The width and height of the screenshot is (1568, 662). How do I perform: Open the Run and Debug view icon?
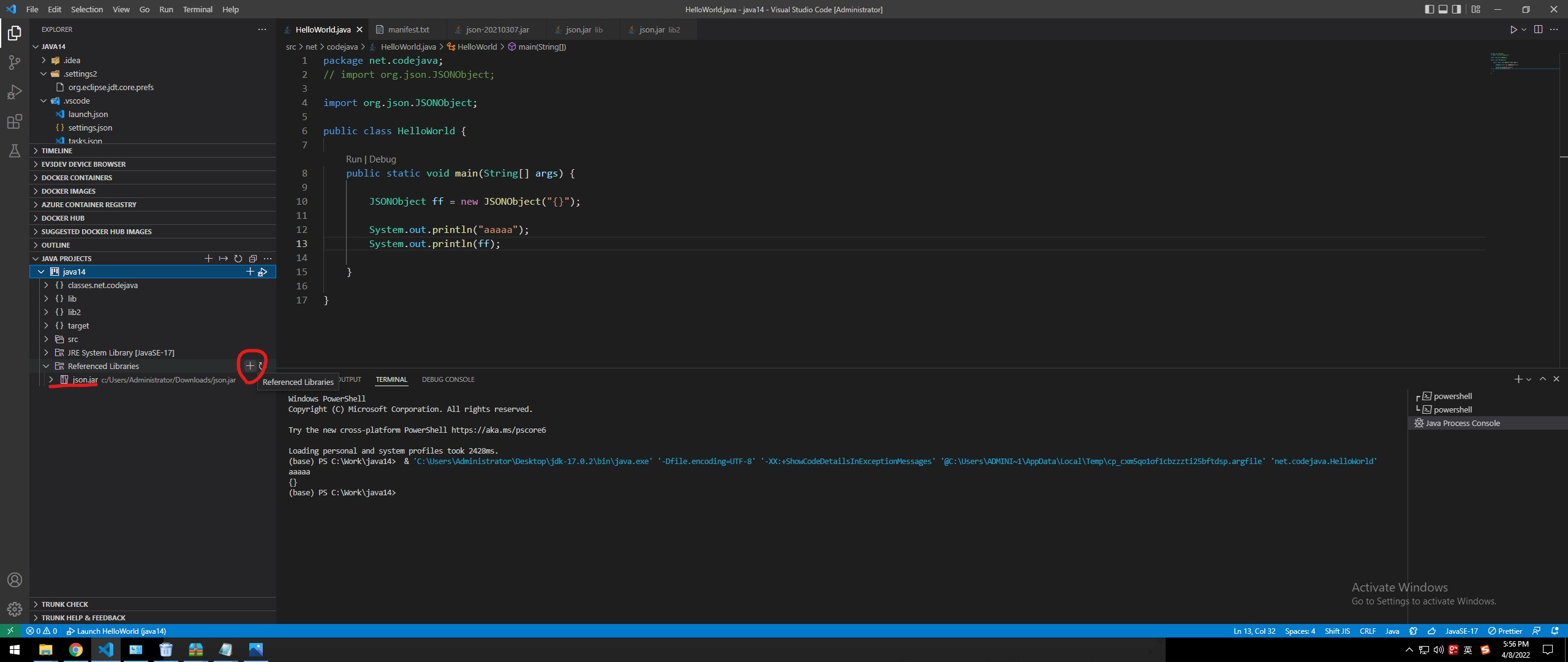(15, 92)
